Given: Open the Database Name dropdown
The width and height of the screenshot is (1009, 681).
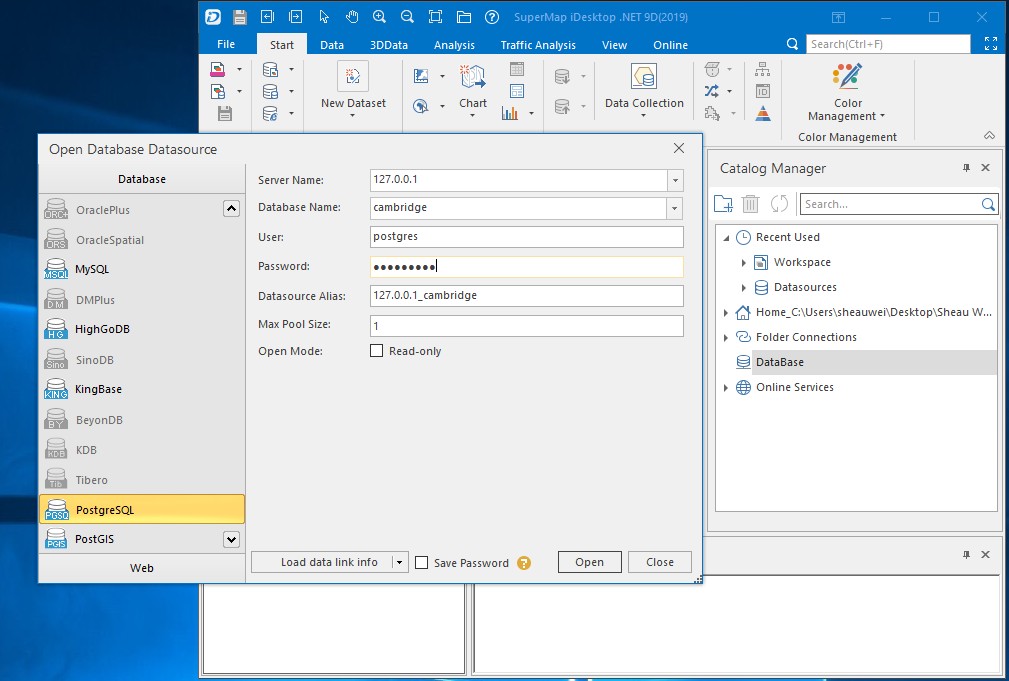Looking at the screenshot, I should pyautogui.click(x=675, y=208).
